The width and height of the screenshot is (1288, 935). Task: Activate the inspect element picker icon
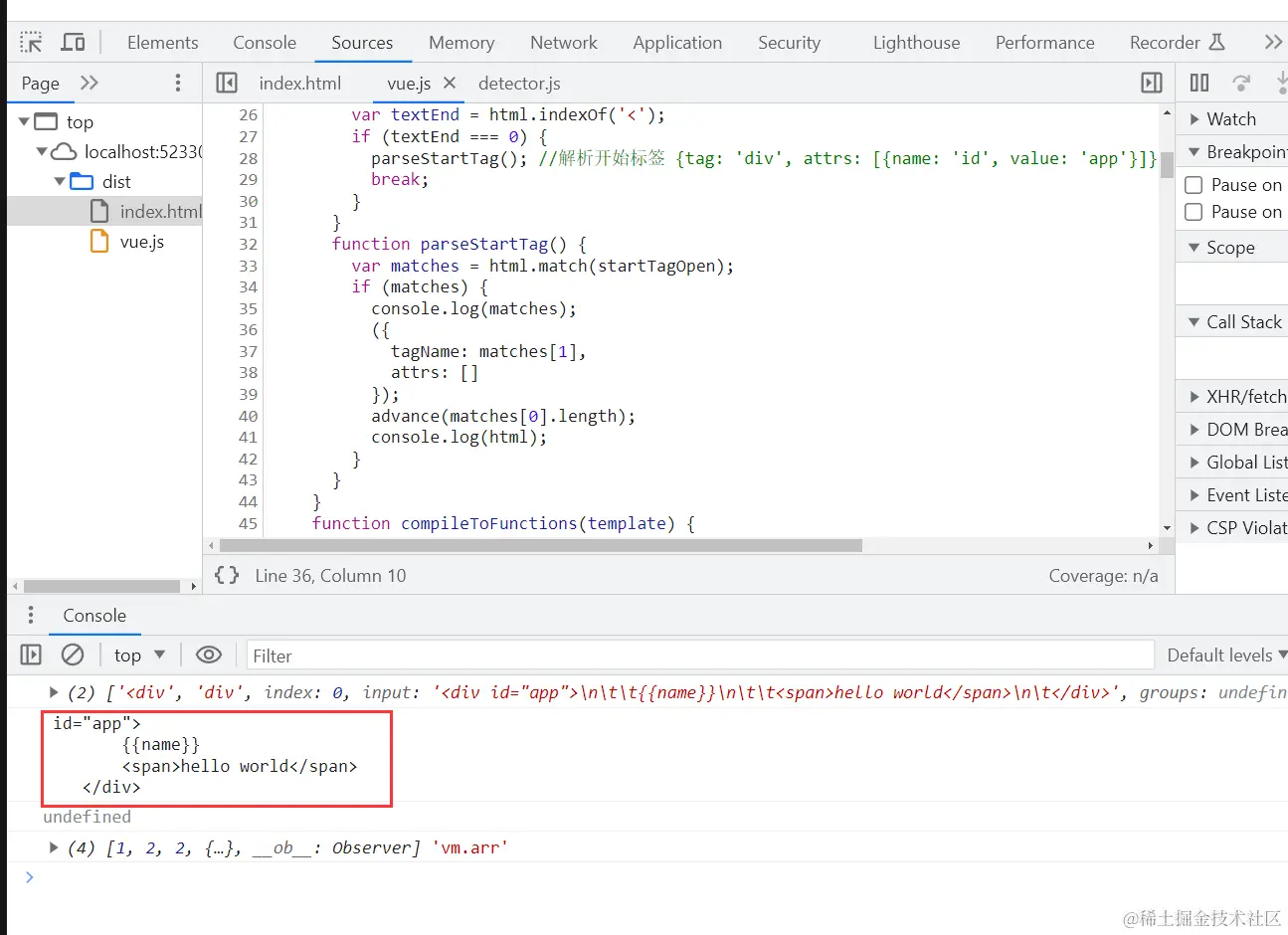tap(31, 43)
